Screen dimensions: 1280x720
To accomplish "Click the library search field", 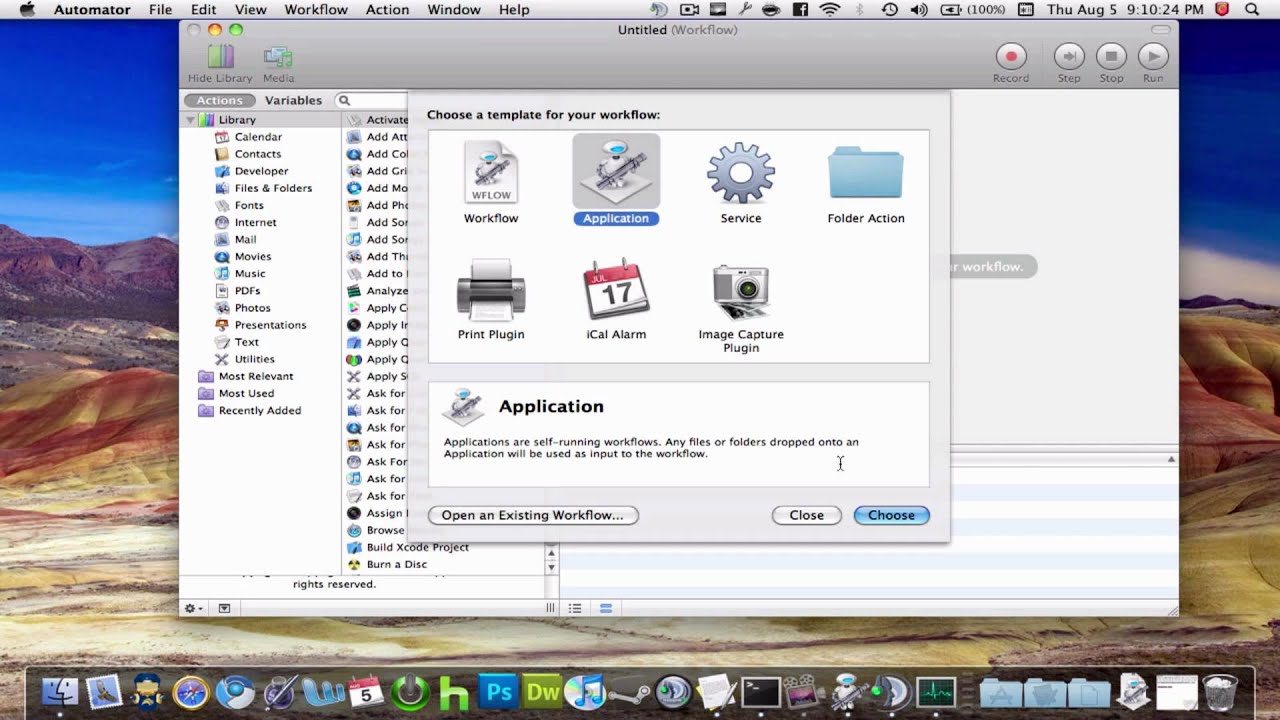I will (x=372, y=100).
